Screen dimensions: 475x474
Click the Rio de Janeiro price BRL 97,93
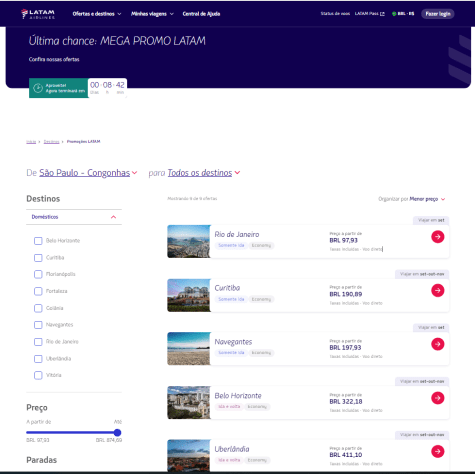click(343, 240)
